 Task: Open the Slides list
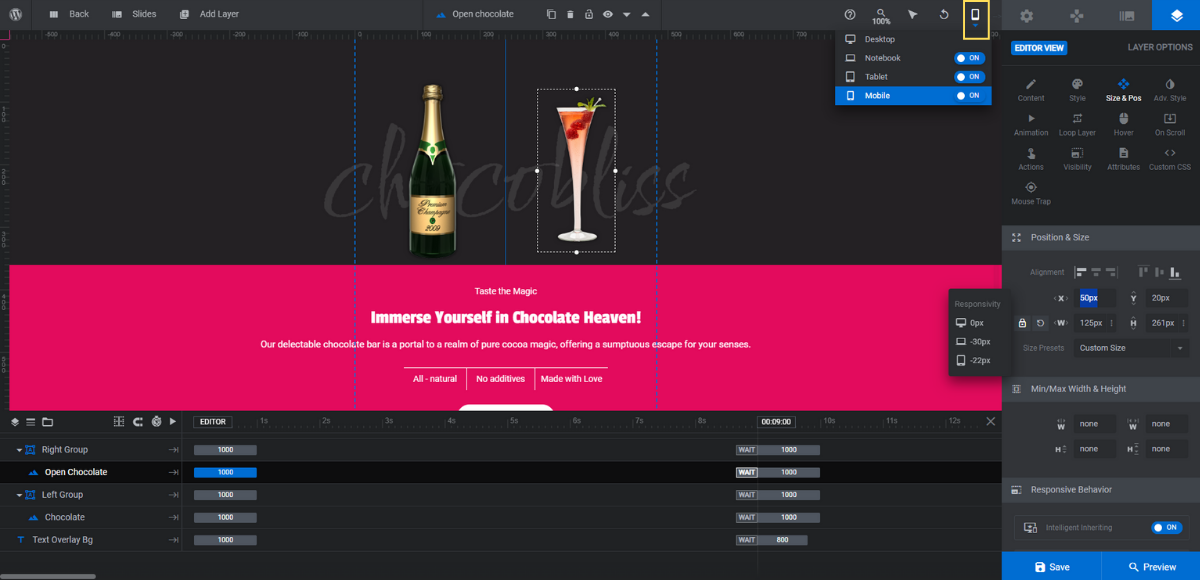(133, 14)
